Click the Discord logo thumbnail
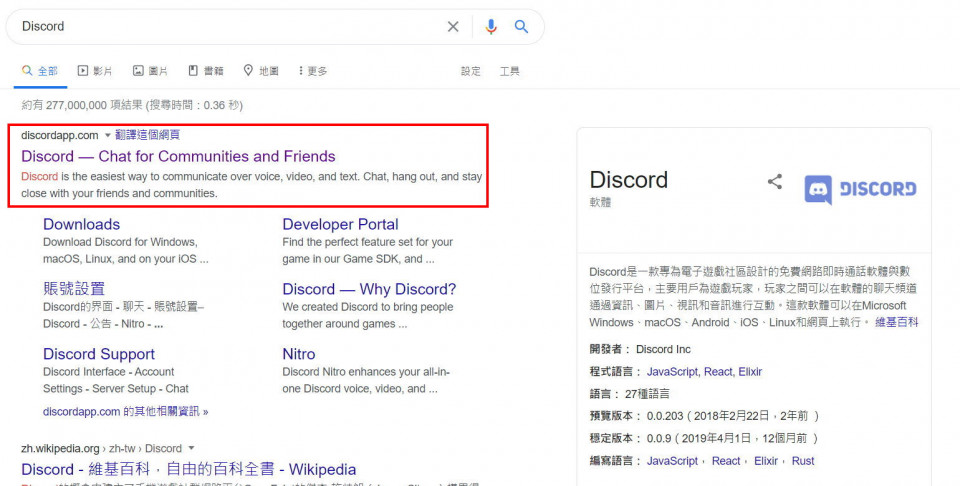The height and width of the screenshot is (486, 960). tap(860, 188)
